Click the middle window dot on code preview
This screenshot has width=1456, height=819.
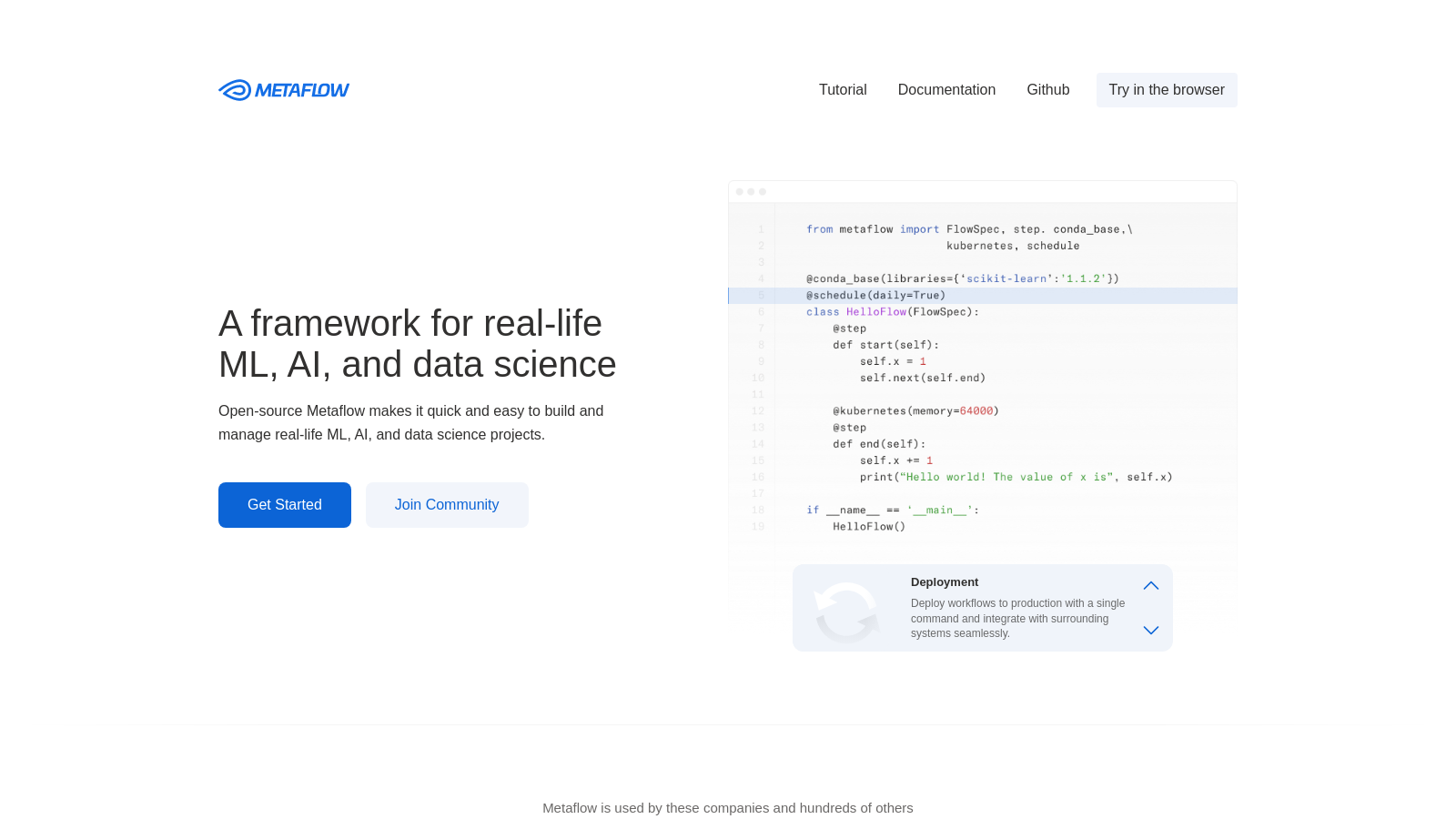pyautogui.click(x=751, y=191)
